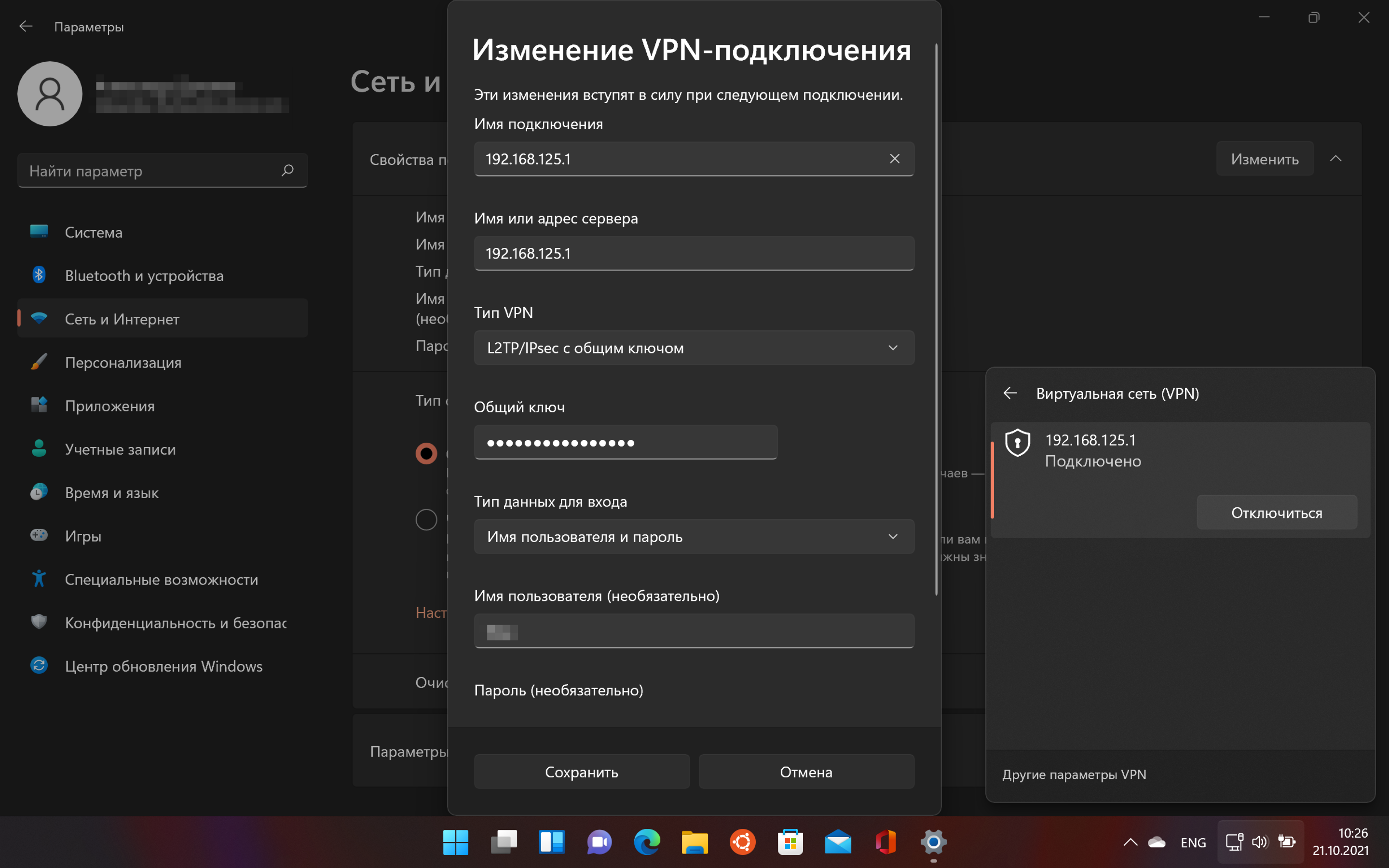Collapse the connection properties chevron
This screenshot has width=1389, height=868.
[x=1335, y=159]
